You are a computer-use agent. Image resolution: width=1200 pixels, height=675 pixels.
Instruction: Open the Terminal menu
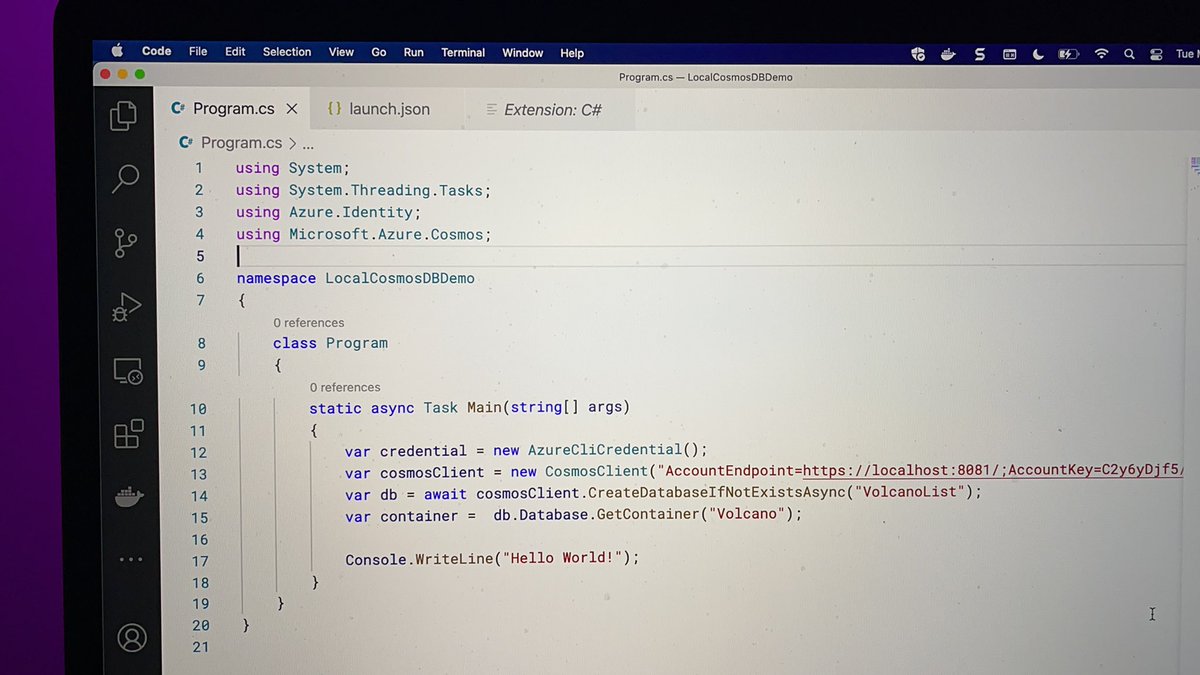tap(462, 52)
